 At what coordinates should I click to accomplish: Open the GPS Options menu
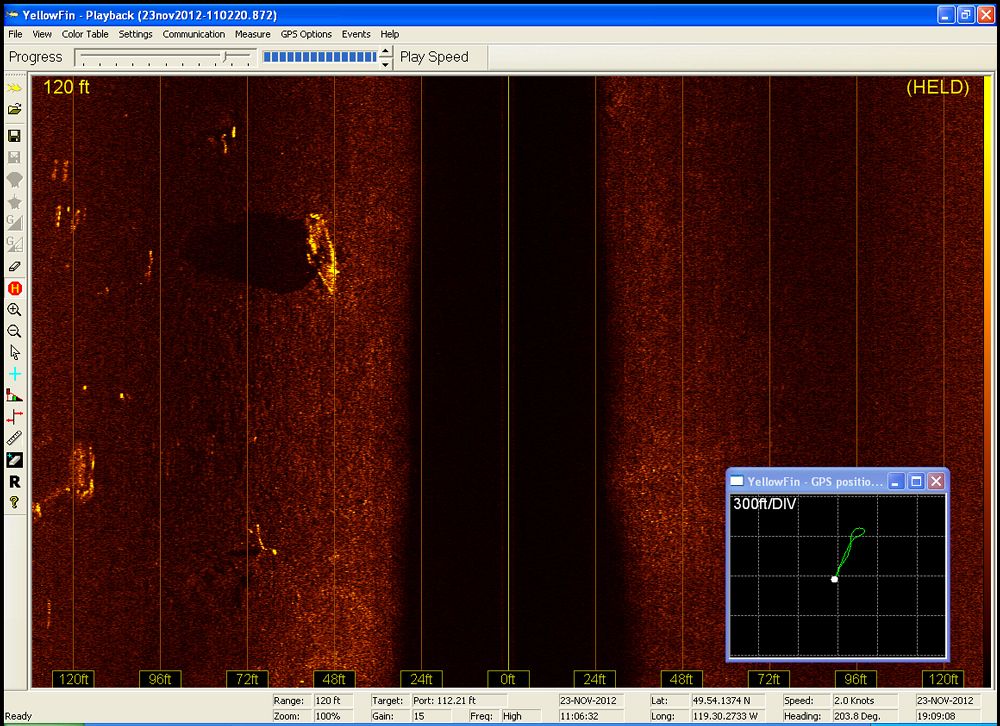(x=306, y=34)
